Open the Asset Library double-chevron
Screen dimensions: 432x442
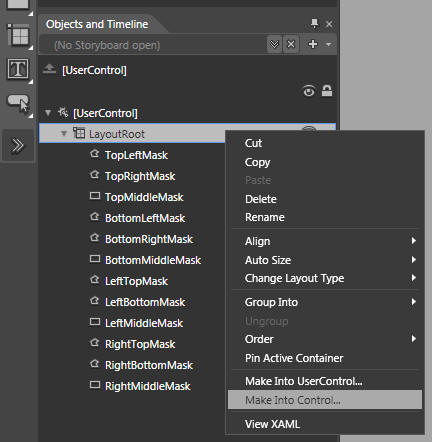pos(18,145)
